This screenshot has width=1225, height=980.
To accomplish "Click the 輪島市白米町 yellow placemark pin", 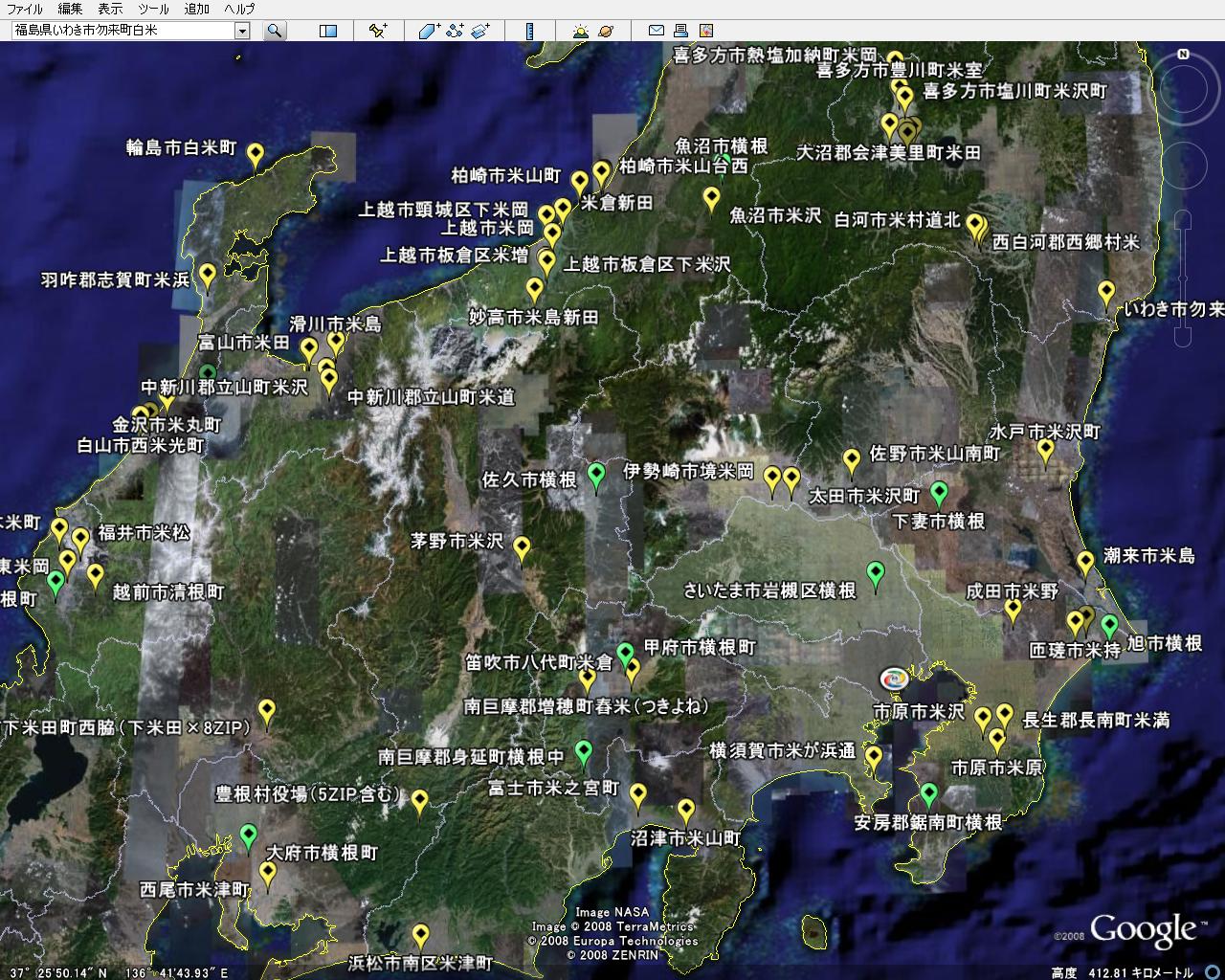I will (x=256, y=155).
